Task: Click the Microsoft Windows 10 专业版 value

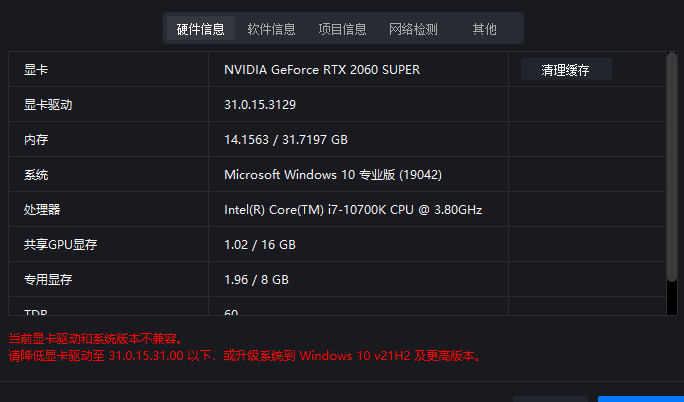Action: (333, 175)
